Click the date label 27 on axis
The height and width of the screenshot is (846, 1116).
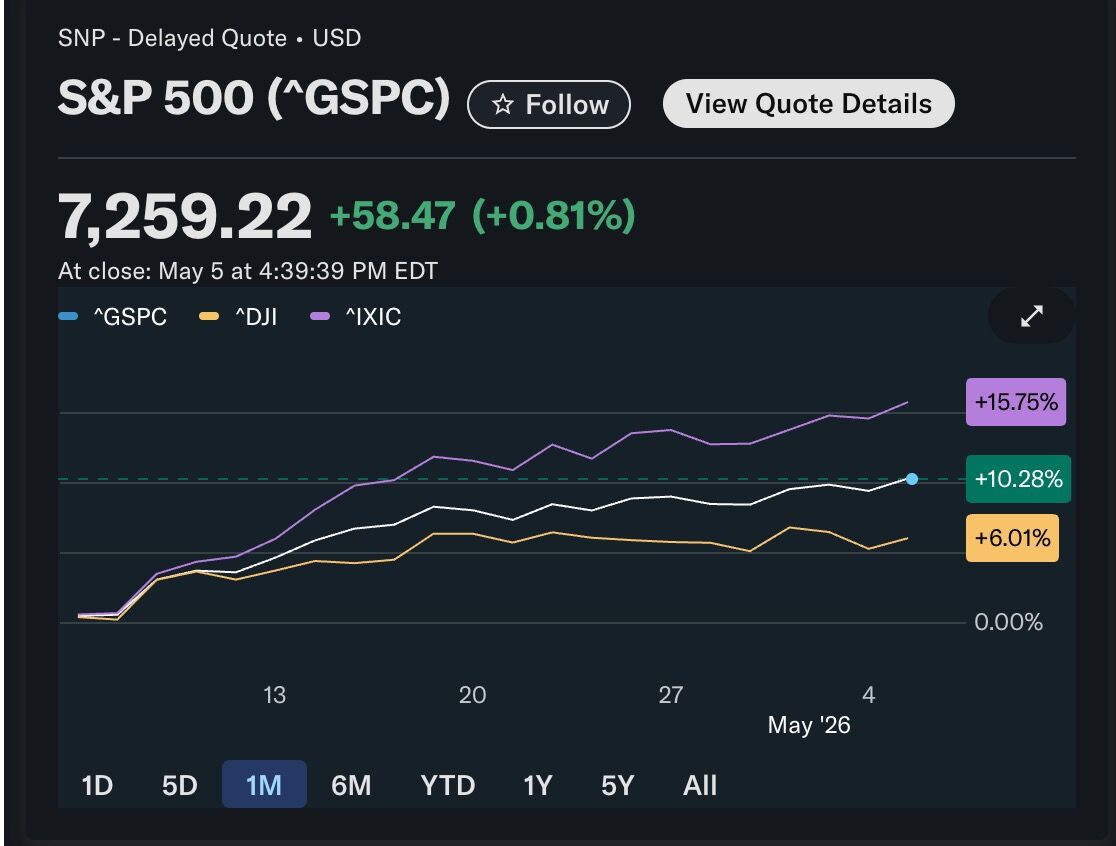(670, 694)
